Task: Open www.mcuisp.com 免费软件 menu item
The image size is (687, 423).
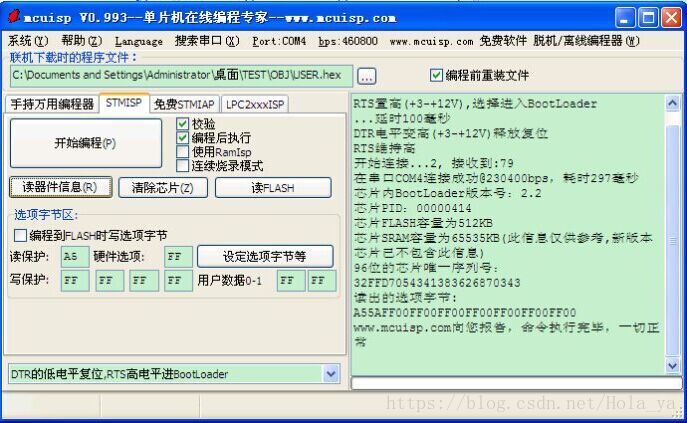Action: point(458,41)
